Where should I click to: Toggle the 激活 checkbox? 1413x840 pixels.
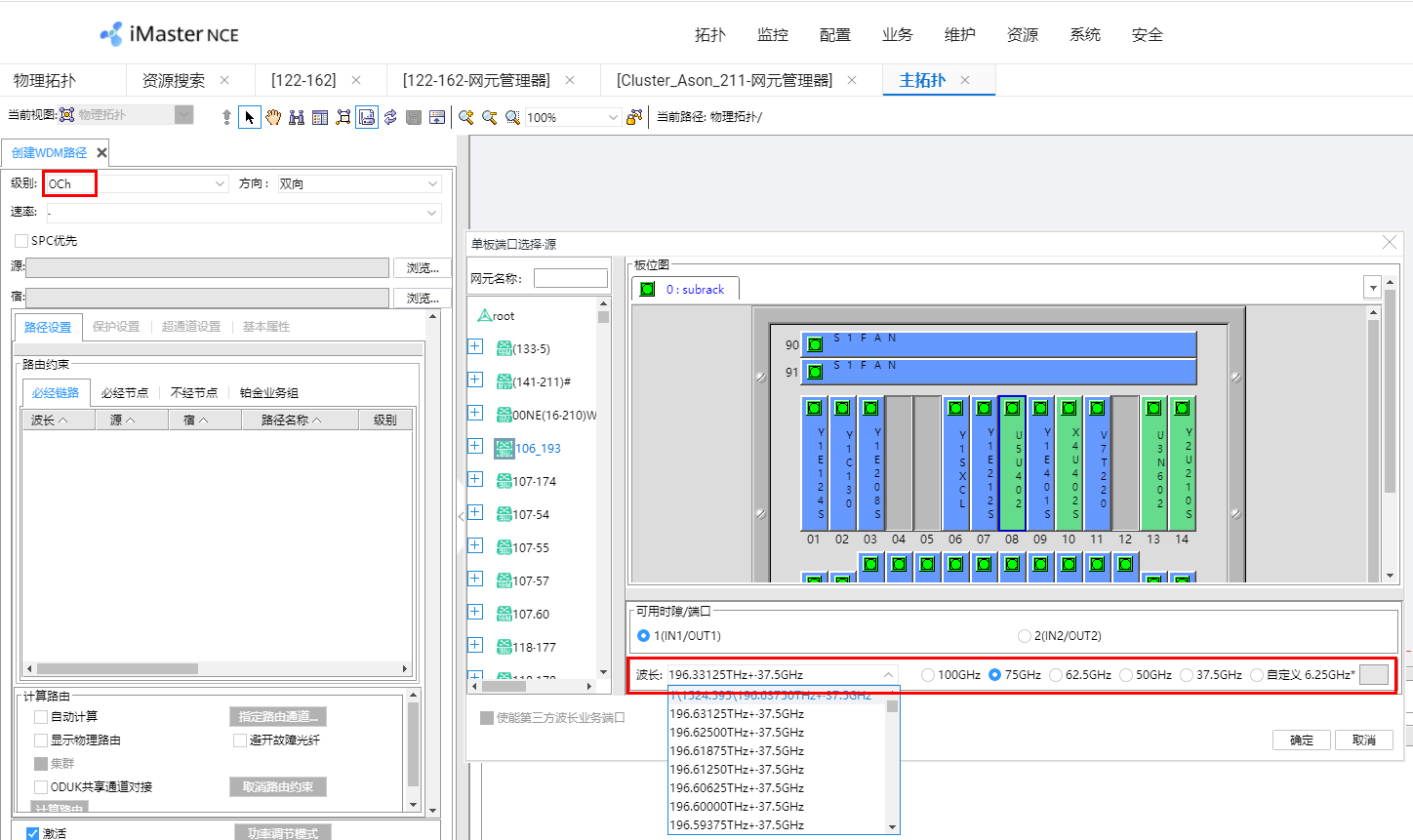click(32, 833)
